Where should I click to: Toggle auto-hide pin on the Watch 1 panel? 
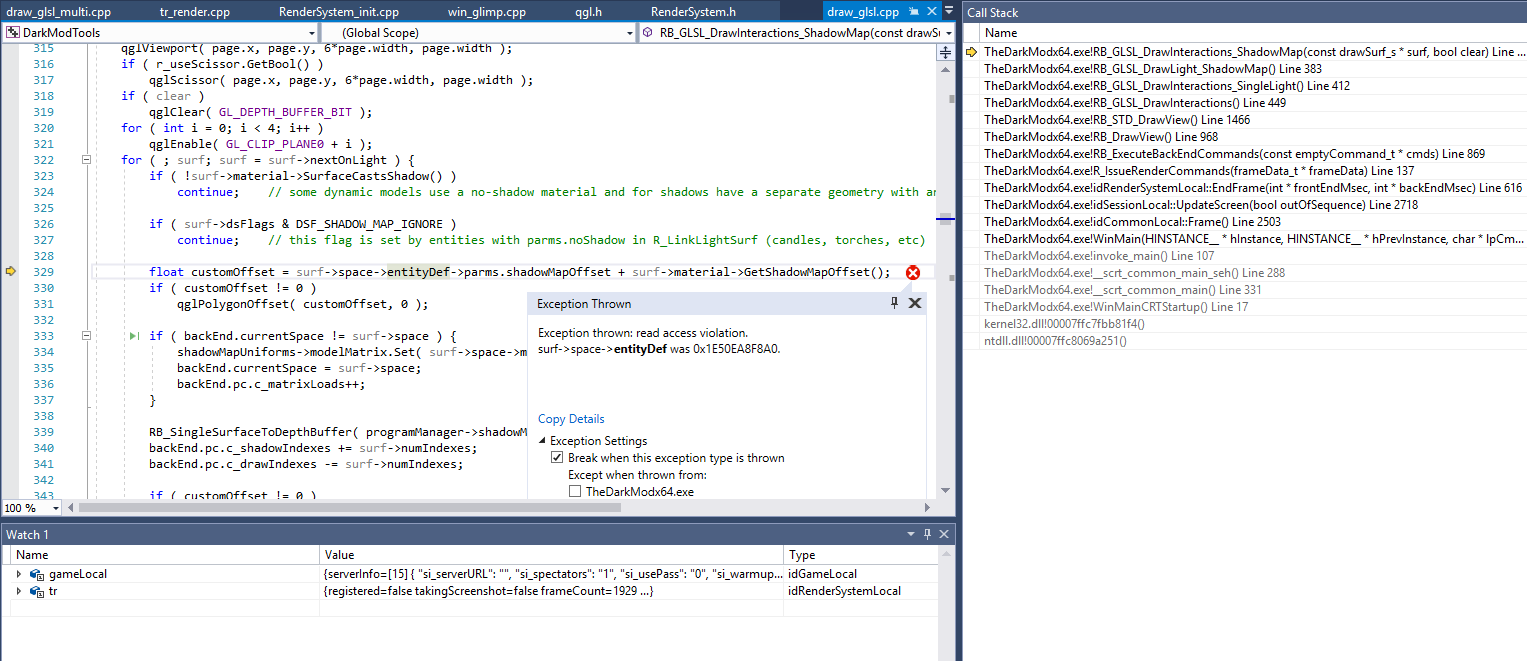point(927,535)
